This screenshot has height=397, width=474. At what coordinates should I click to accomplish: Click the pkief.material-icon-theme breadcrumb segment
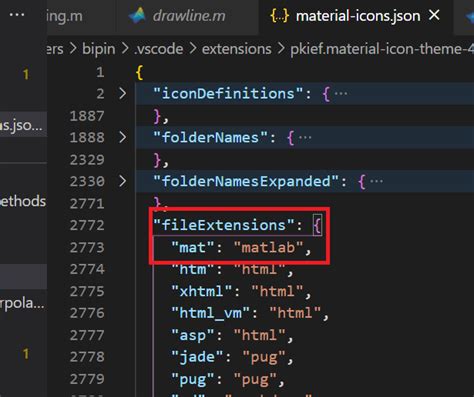(382, 49)
